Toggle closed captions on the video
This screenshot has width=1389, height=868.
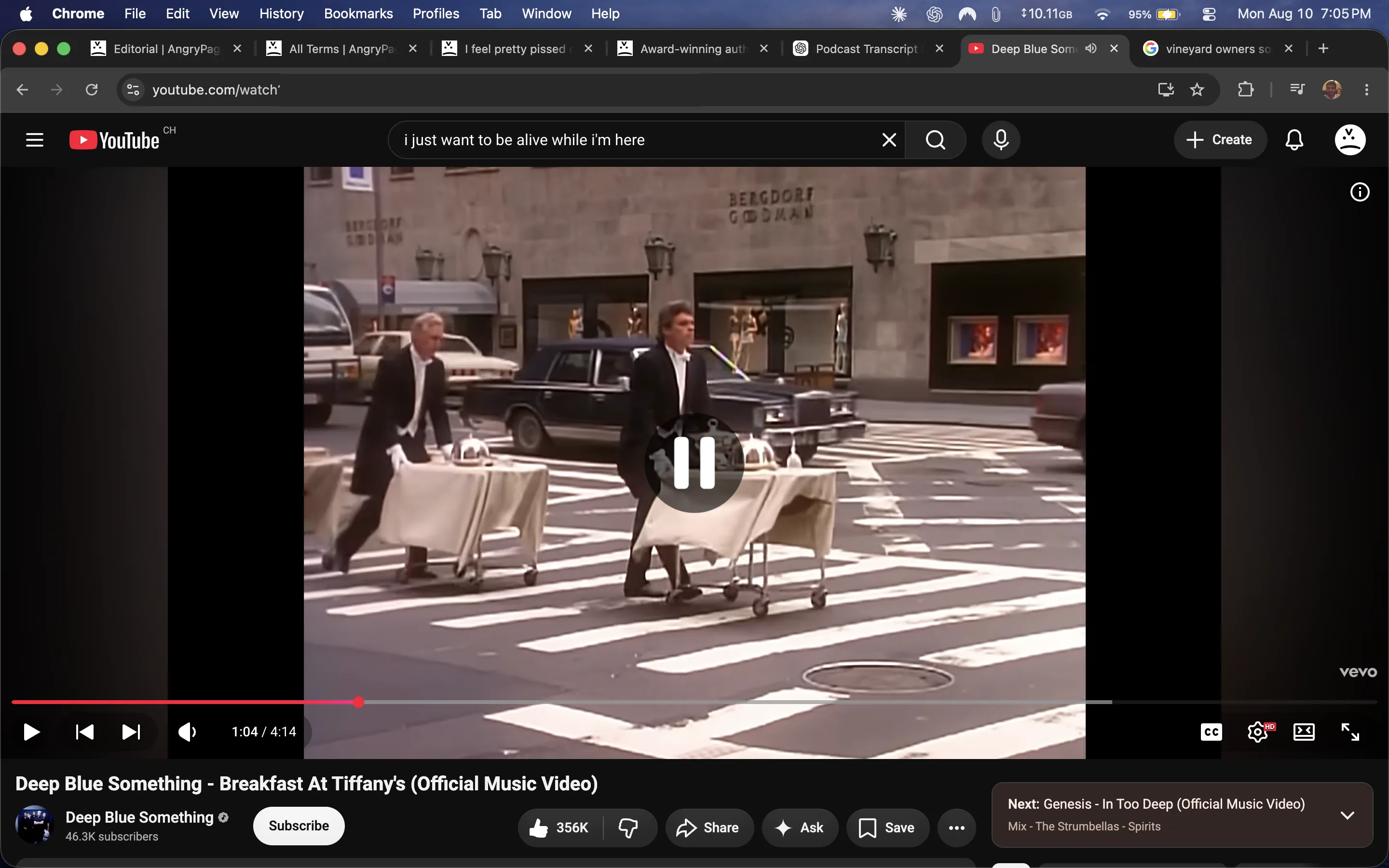click(1211, 732)
